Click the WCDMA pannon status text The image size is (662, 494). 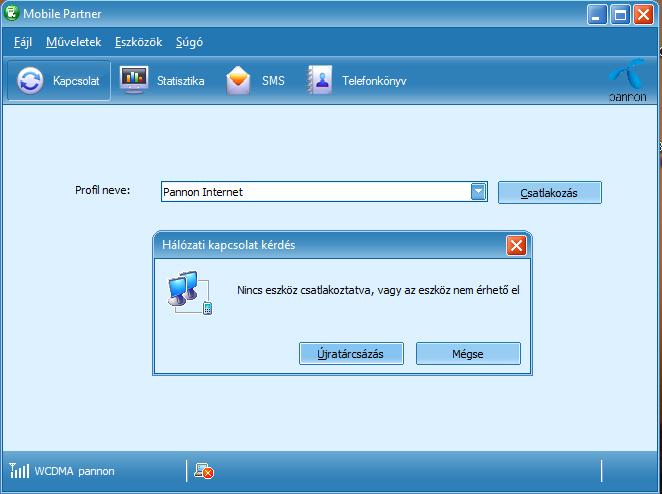[74, 471]
